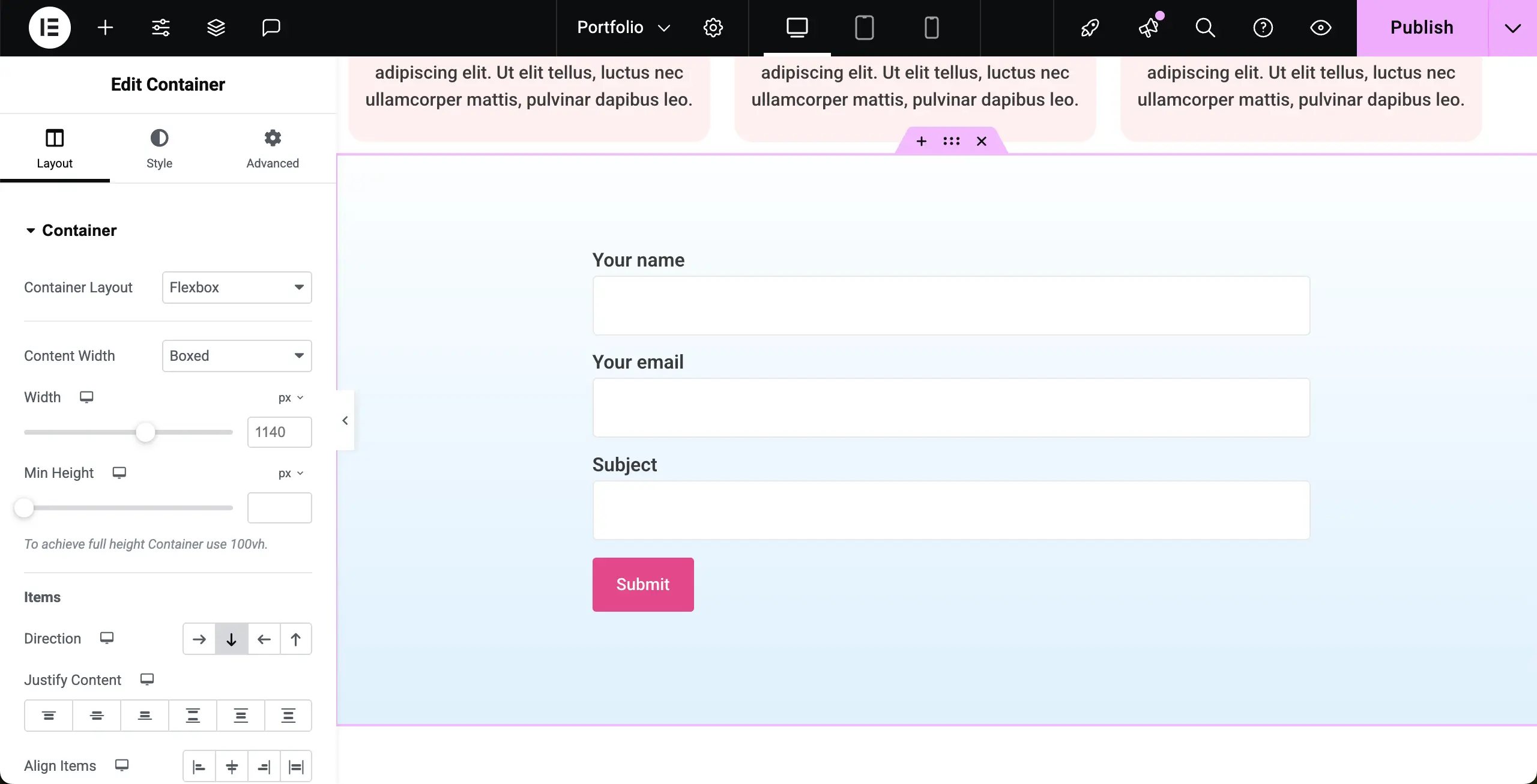Click the Elementor logo in top bar

(49, 28)
